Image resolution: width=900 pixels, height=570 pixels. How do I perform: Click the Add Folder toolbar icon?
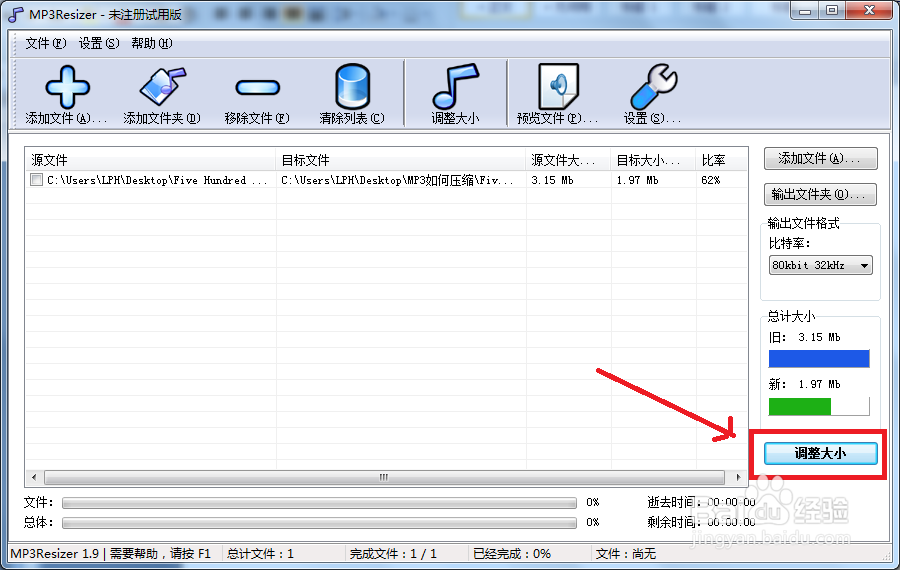(163, 87)
